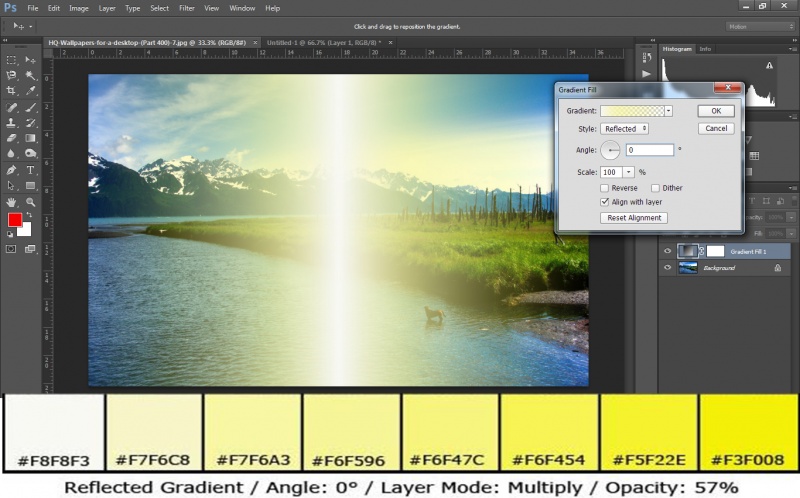Click the Reset Alignment button
The width and height of the screenshot is (800, 498).
[633, 218]
